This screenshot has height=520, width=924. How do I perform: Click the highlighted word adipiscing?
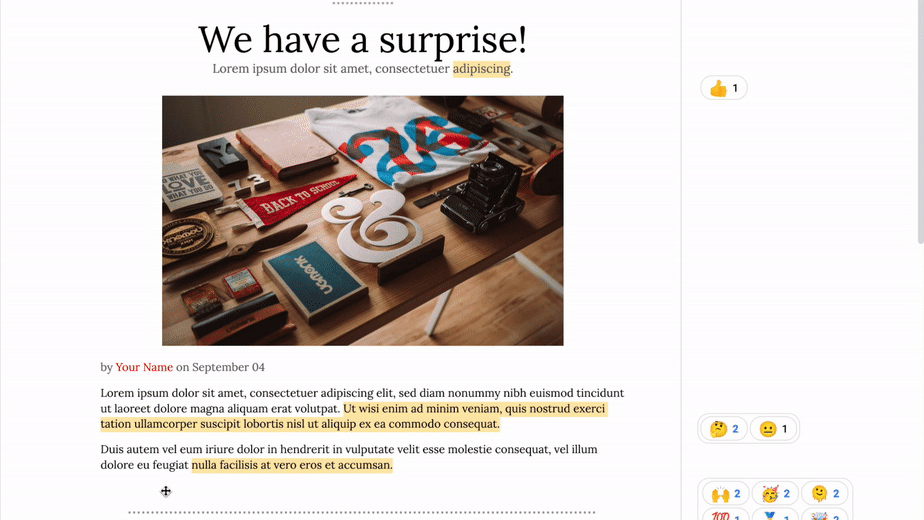[481, 69]
